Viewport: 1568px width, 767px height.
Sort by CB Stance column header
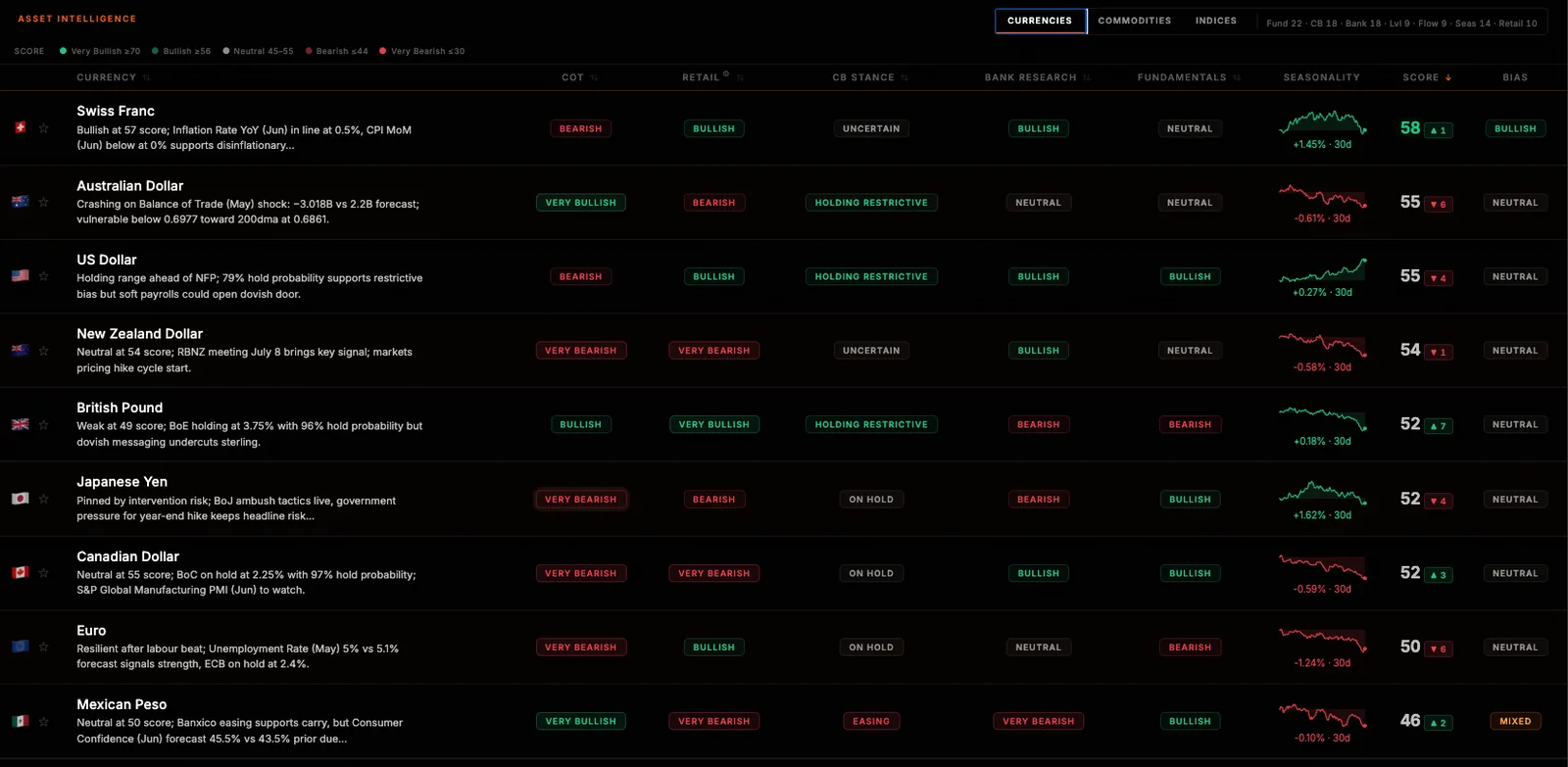[x=870, y=77]
